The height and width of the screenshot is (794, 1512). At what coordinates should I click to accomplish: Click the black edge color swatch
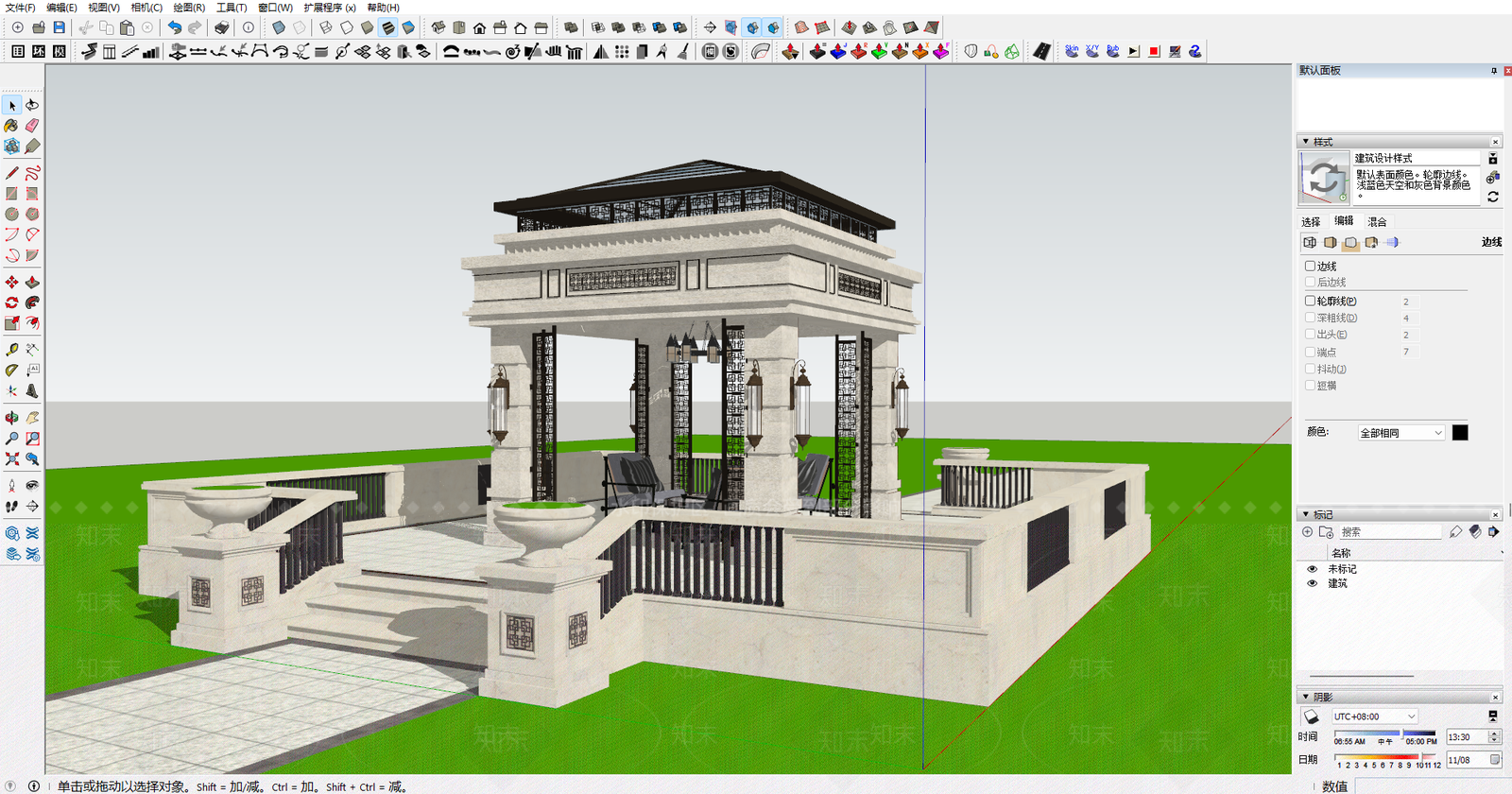point(1460,433)
